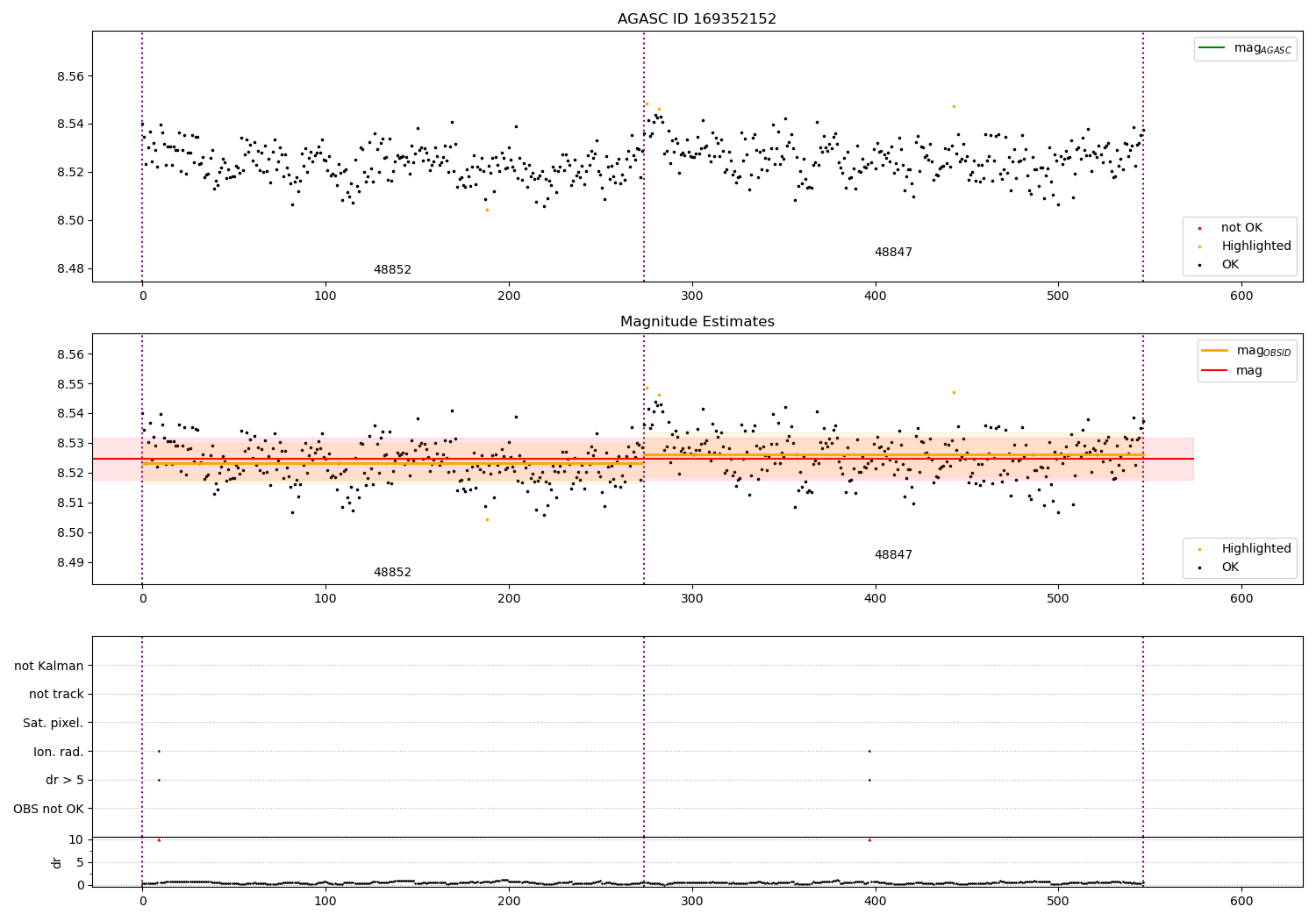Click the orange mag OBSID legend line
This screenshot has width=1316, height=921.
click(x=1214, y=351)
